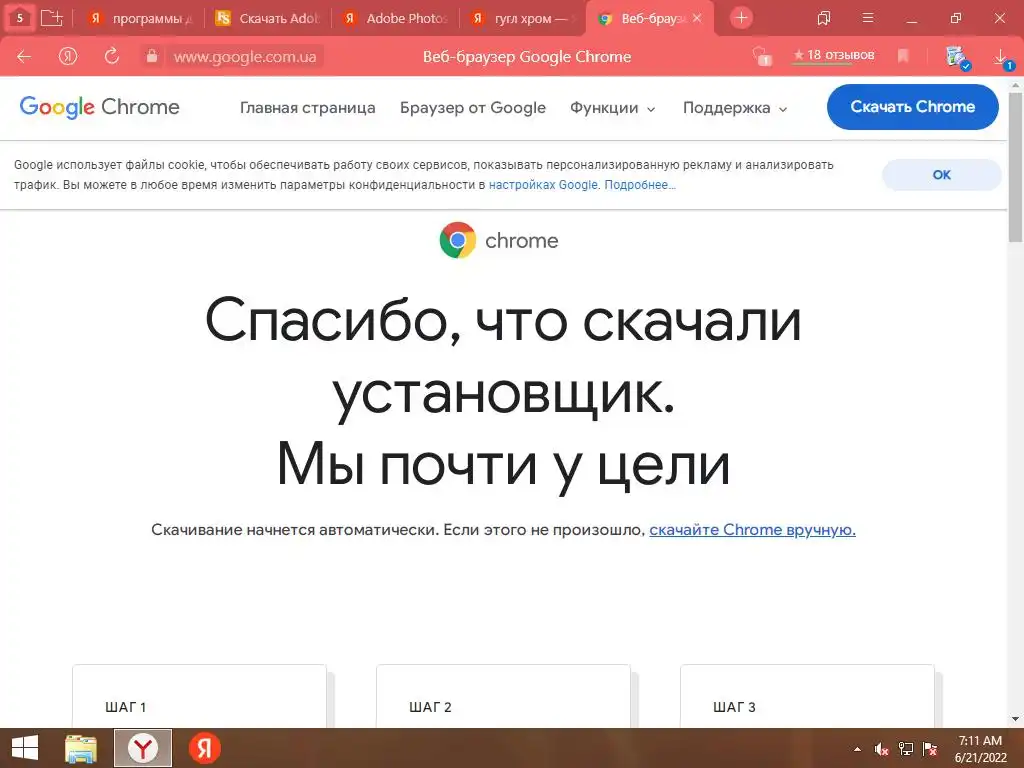Viewport: 1024px width, 768px height.
Task: Click the 'Скачать Chrome' blue button
Action: coord(912,106)
